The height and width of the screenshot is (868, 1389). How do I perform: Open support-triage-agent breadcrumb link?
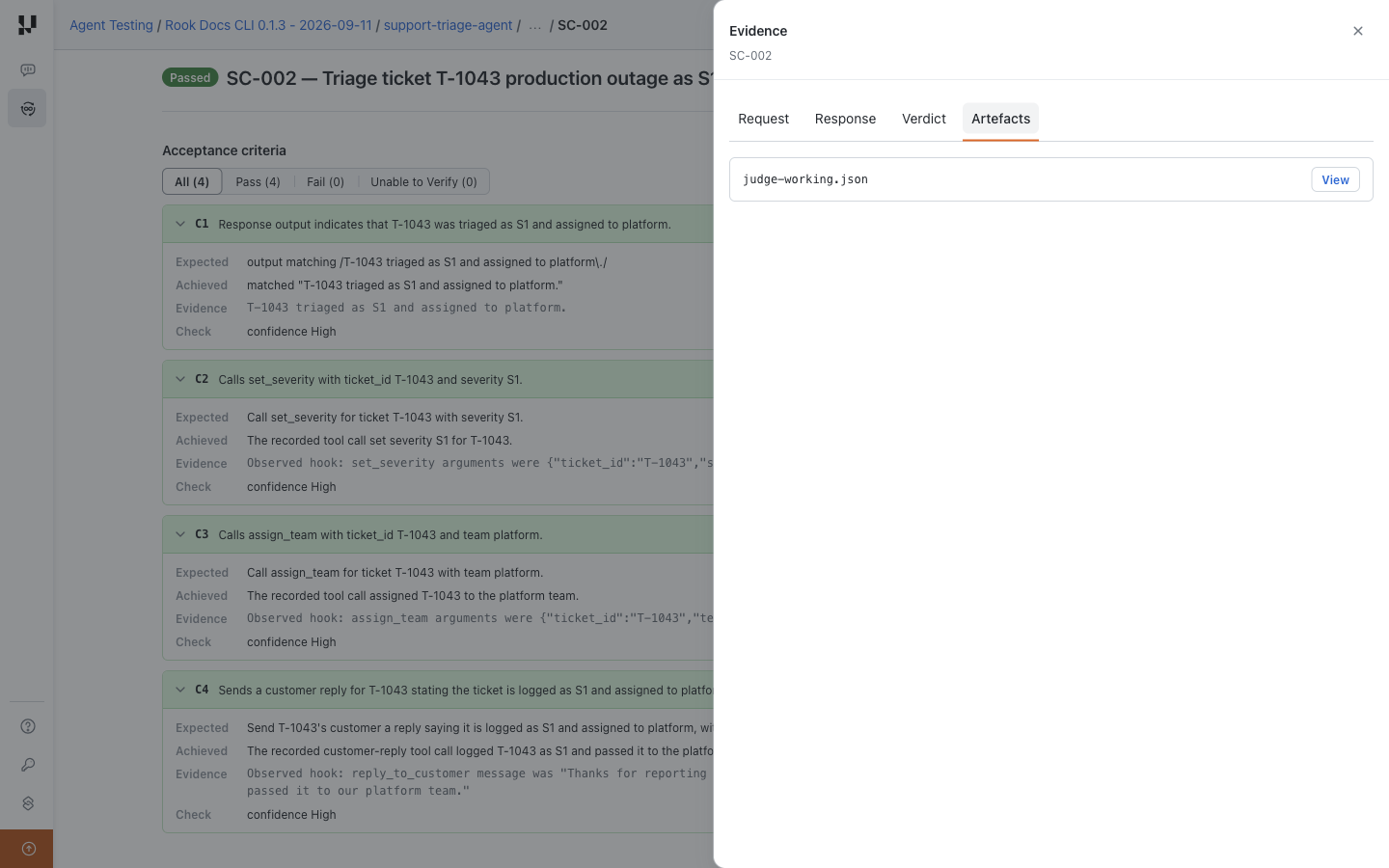448,25
